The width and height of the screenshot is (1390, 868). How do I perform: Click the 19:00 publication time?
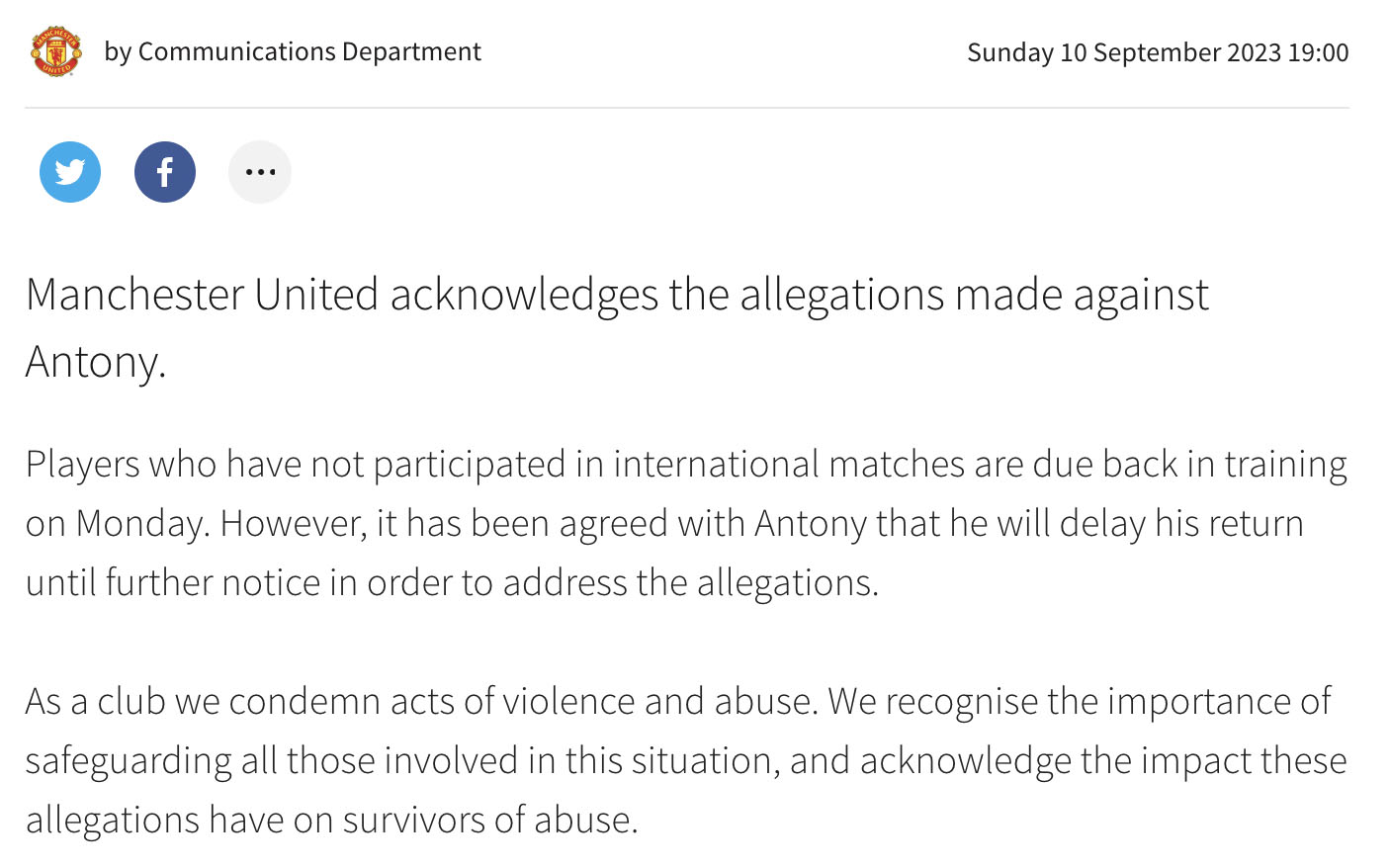1318,52
